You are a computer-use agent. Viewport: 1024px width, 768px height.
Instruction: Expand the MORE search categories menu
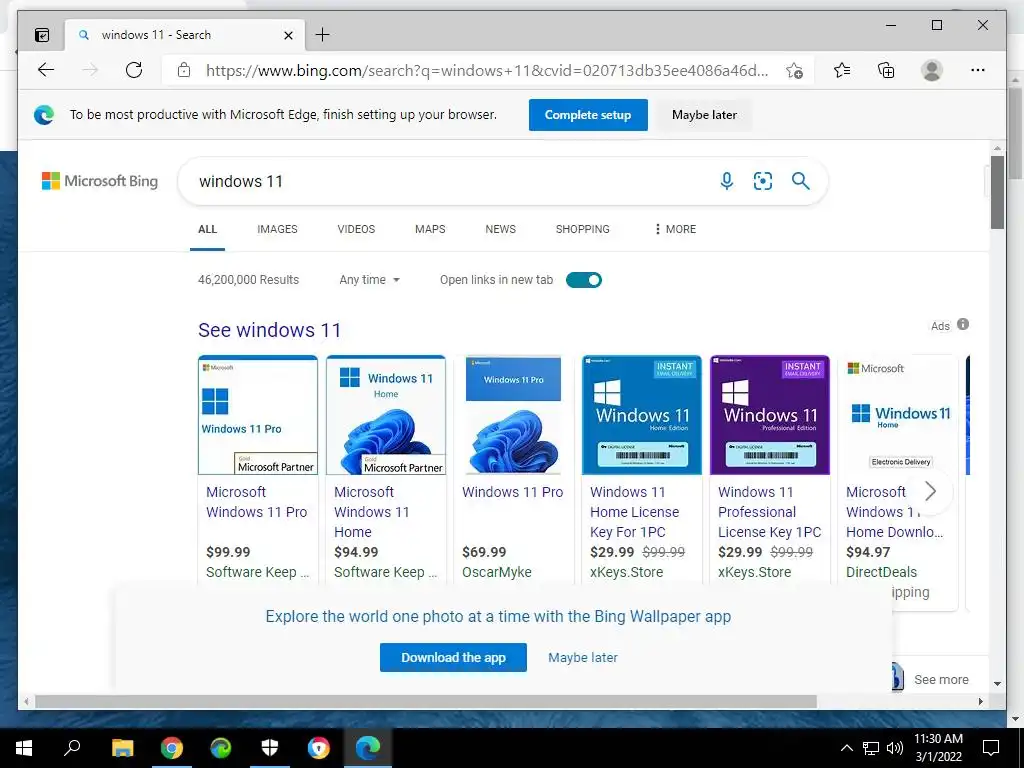click(x=675, y=229)
